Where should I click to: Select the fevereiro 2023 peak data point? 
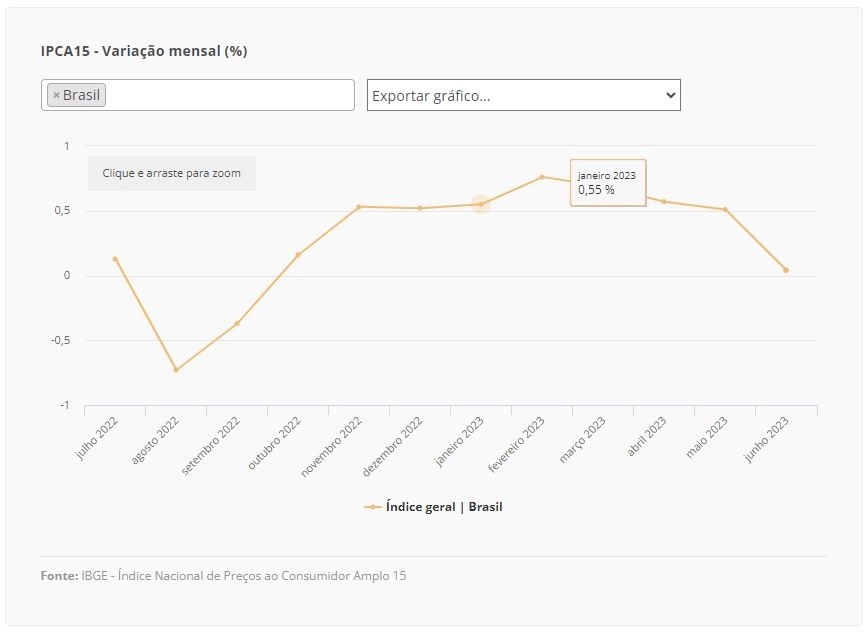coord(542,177)
